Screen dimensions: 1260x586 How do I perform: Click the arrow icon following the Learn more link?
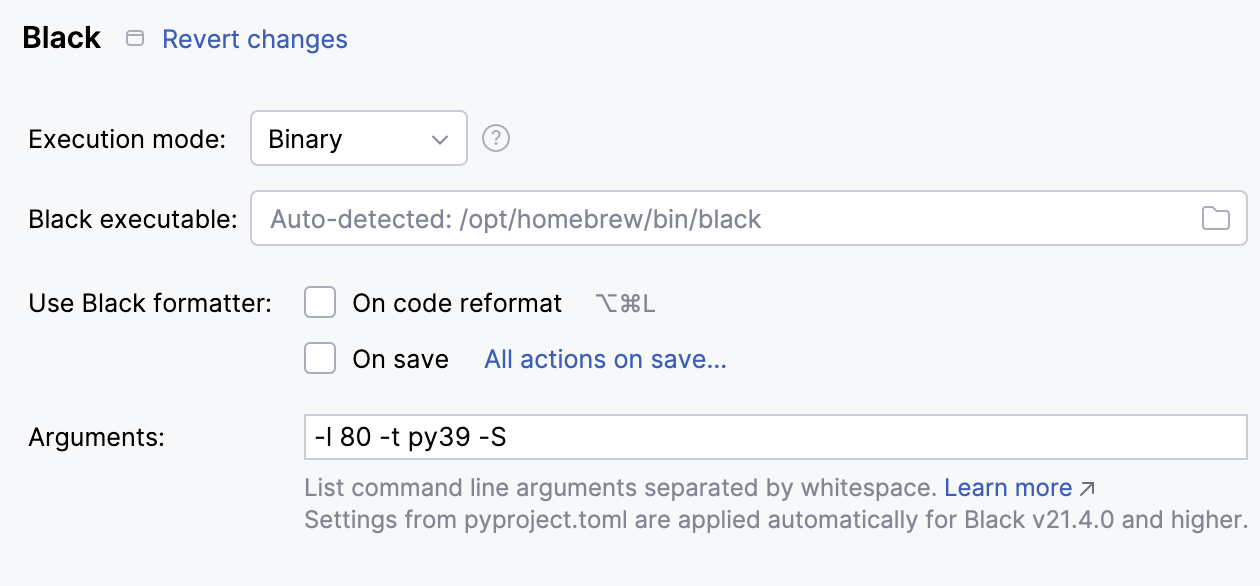pos(1087,487)
